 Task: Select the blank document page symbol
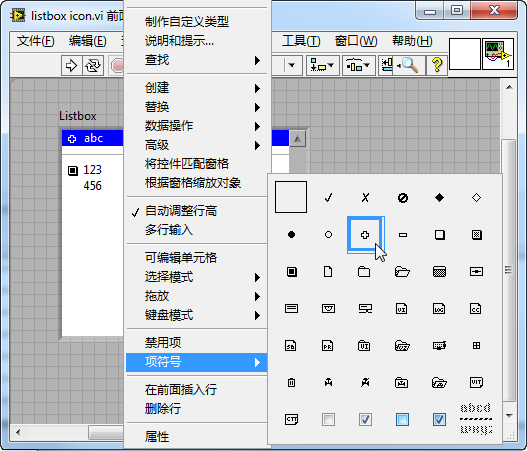point(328,271)
